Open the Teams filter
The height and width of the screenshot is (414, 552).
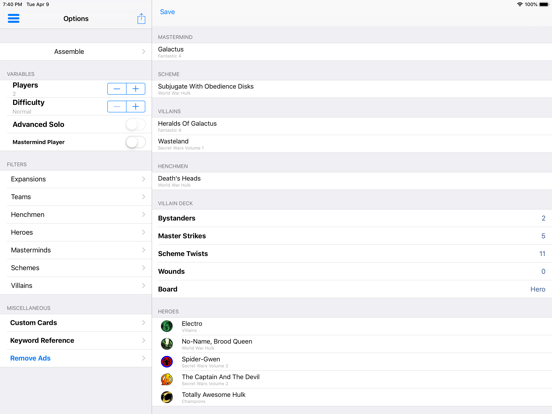click(x=76, y=197)
